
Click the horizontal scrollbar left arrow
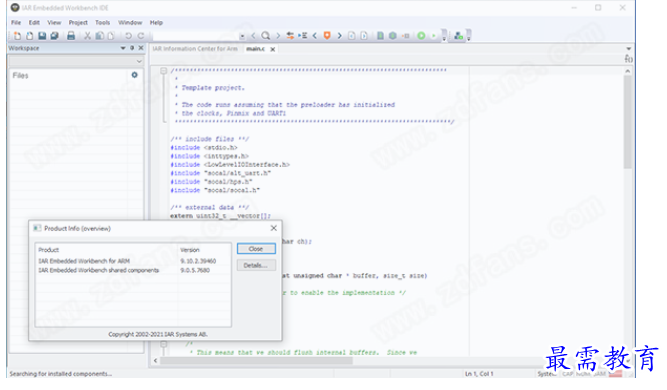coord(155,361)
